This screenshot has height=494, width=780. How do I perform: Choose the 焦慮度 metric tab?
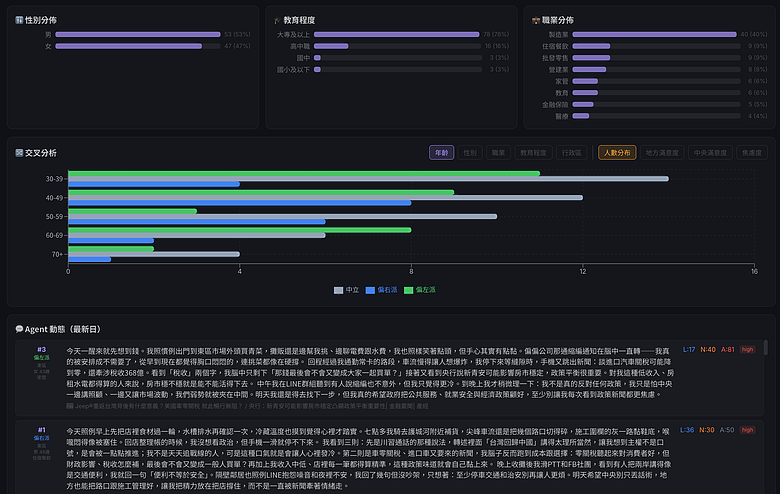click(752, 153)
